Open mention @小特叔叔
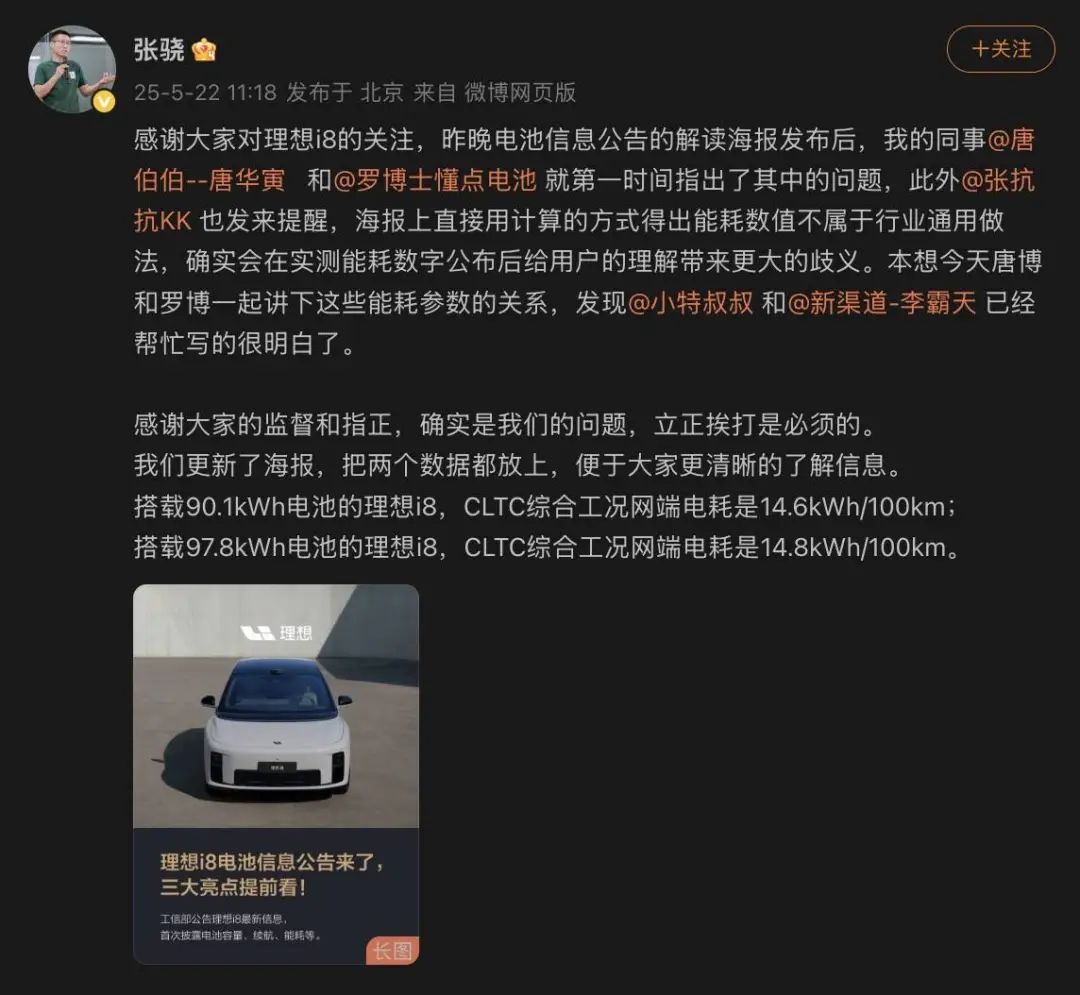 tap(690, 302)
